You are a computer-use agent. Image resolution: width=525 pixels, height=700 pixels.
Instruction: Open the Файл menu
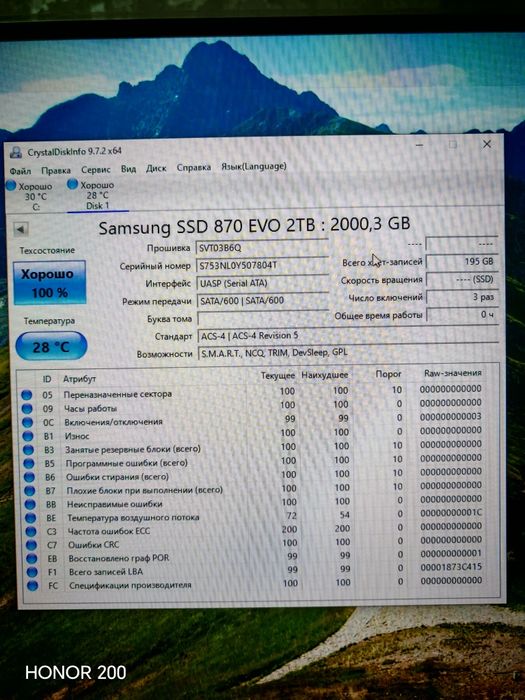(20, 171)
